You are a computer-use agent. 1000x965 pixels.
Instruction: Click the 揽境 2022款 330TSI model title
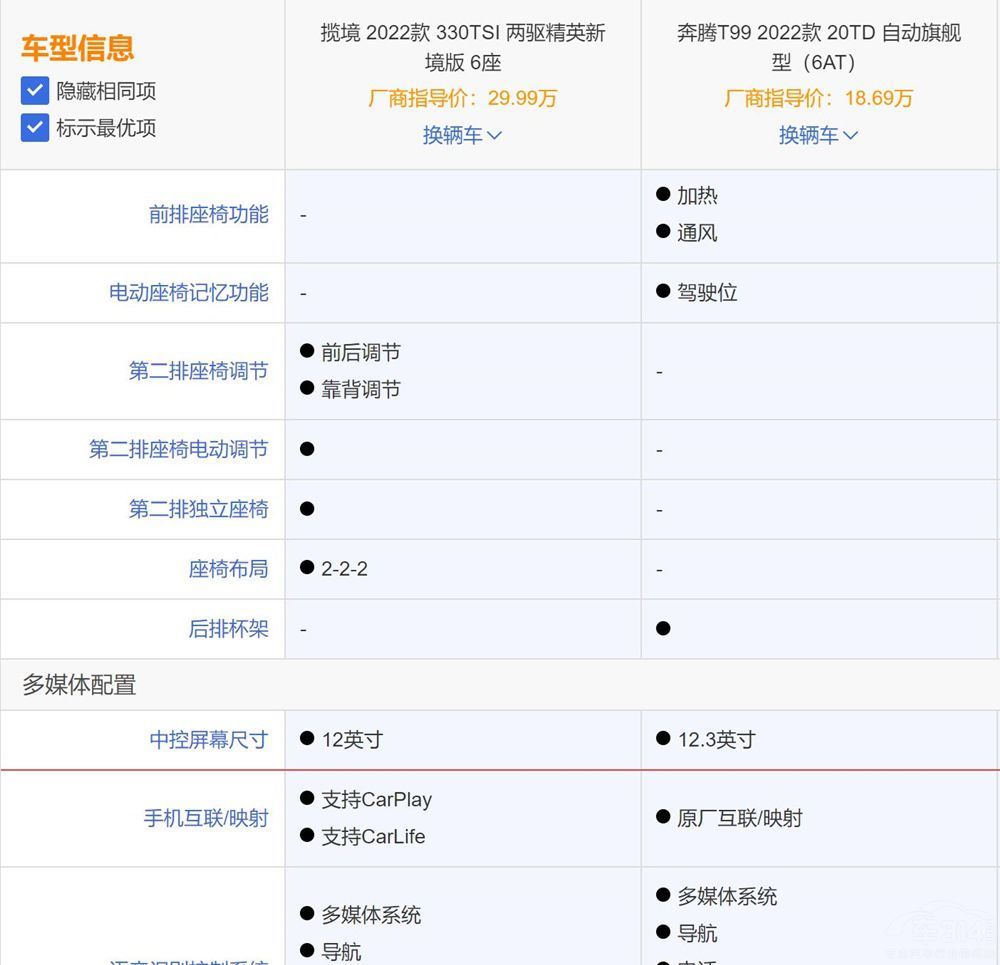pyautogui.click(x=462, y=47)
